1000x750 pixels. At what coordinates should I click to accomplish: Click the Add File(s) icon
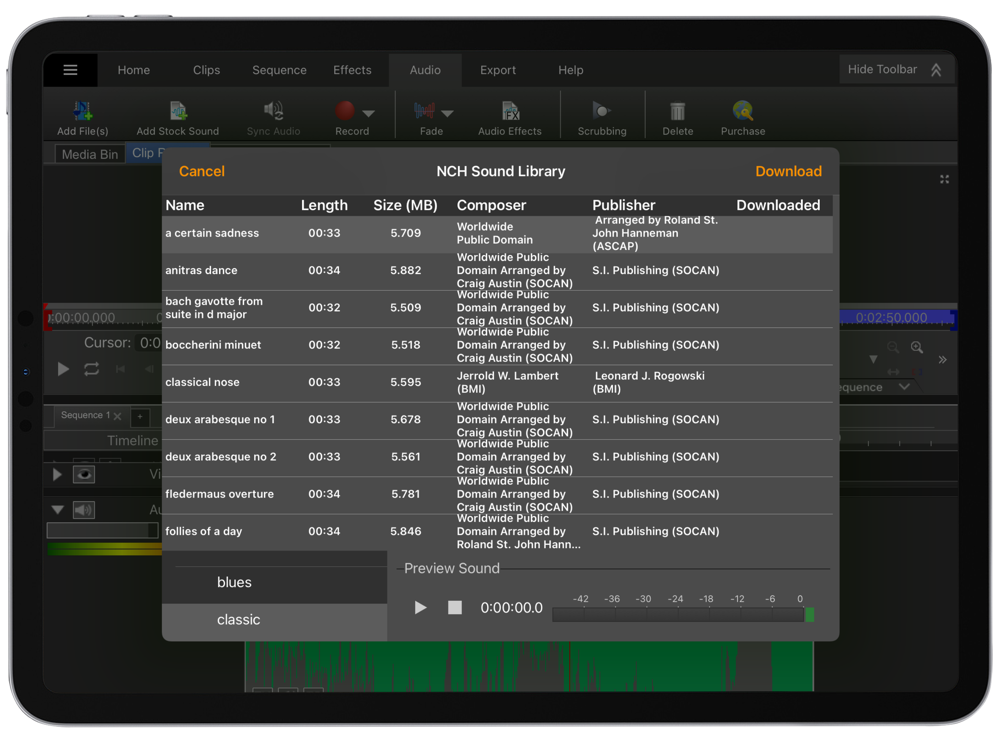click(82, 111)
